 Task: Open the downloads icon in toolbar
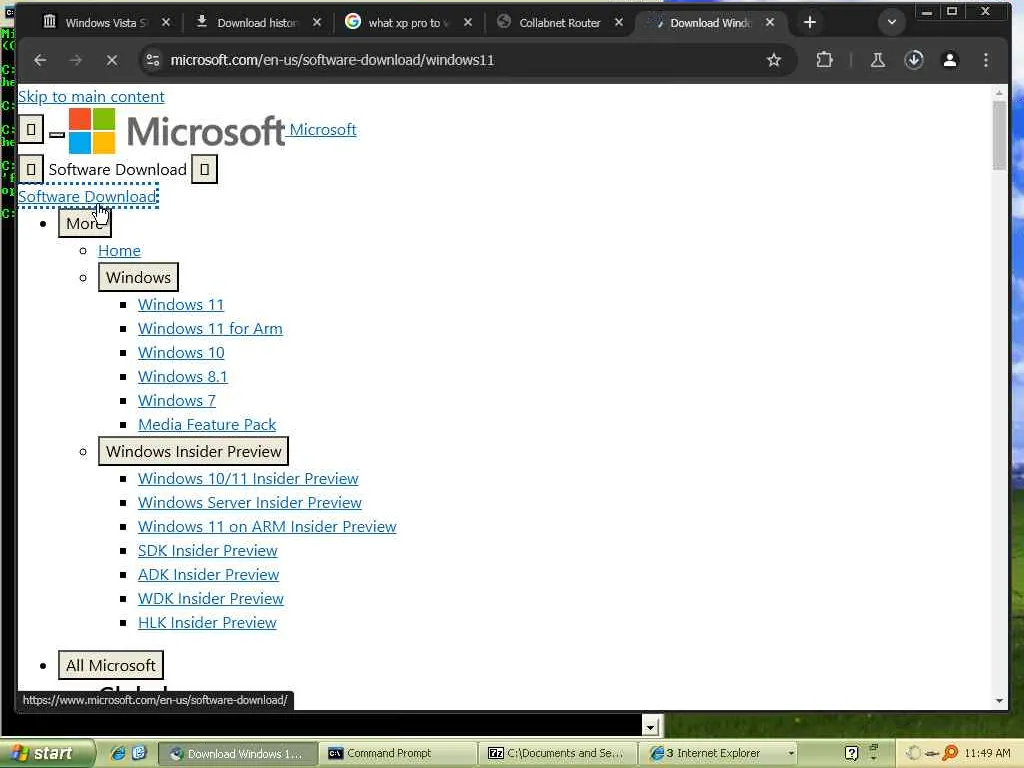tap(914, 60)
